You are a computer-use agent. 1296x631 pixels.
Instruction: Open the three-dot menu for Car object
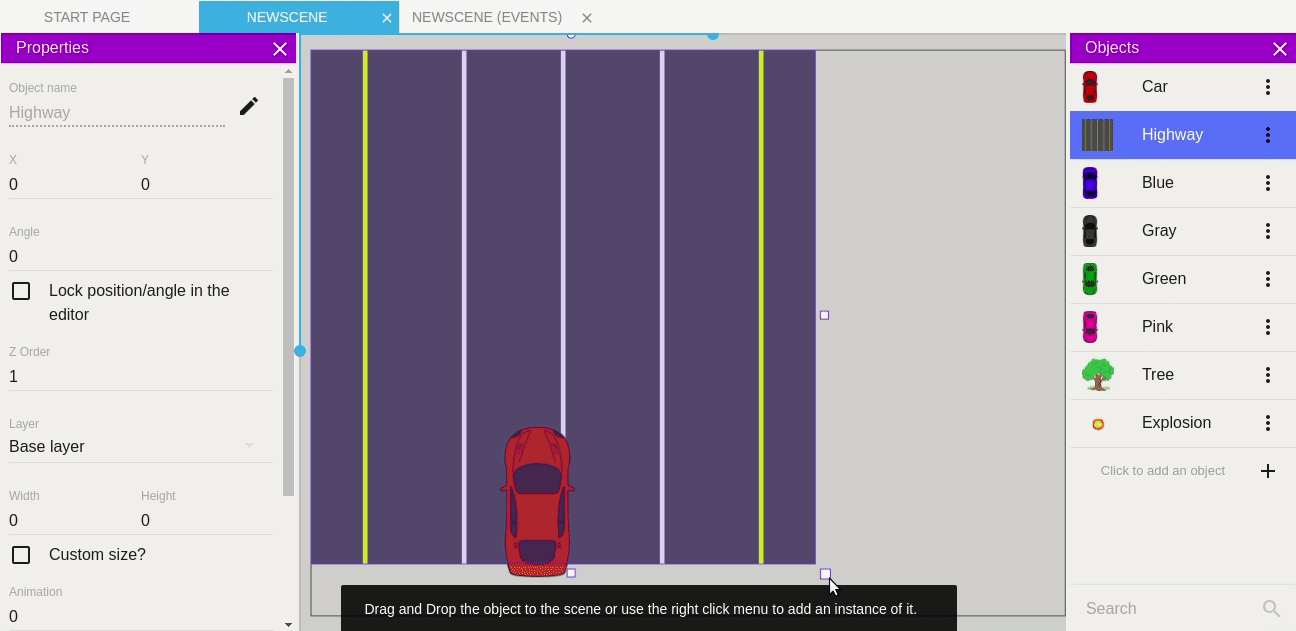(x=1267, y=87)
